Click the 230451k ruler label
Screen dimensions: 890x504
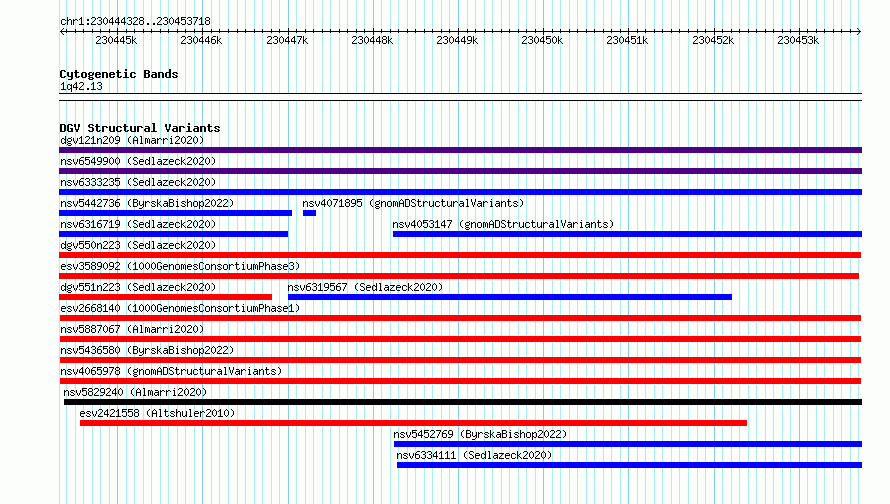[x=627, y=40]
